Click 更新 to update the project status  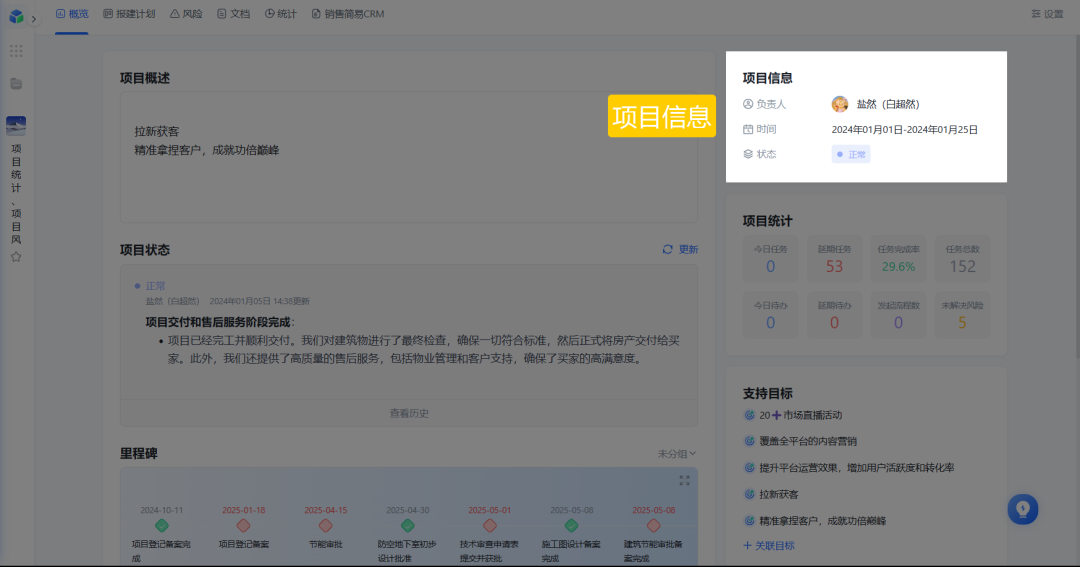coord(681,249)
